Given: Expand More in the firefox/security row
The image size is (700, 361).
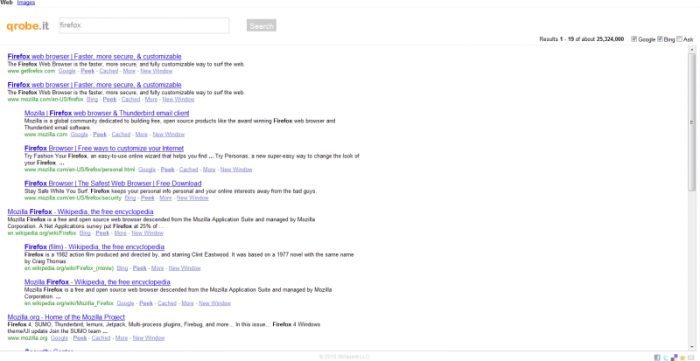Looking at the screenshot, I should [x=165, y=198].
